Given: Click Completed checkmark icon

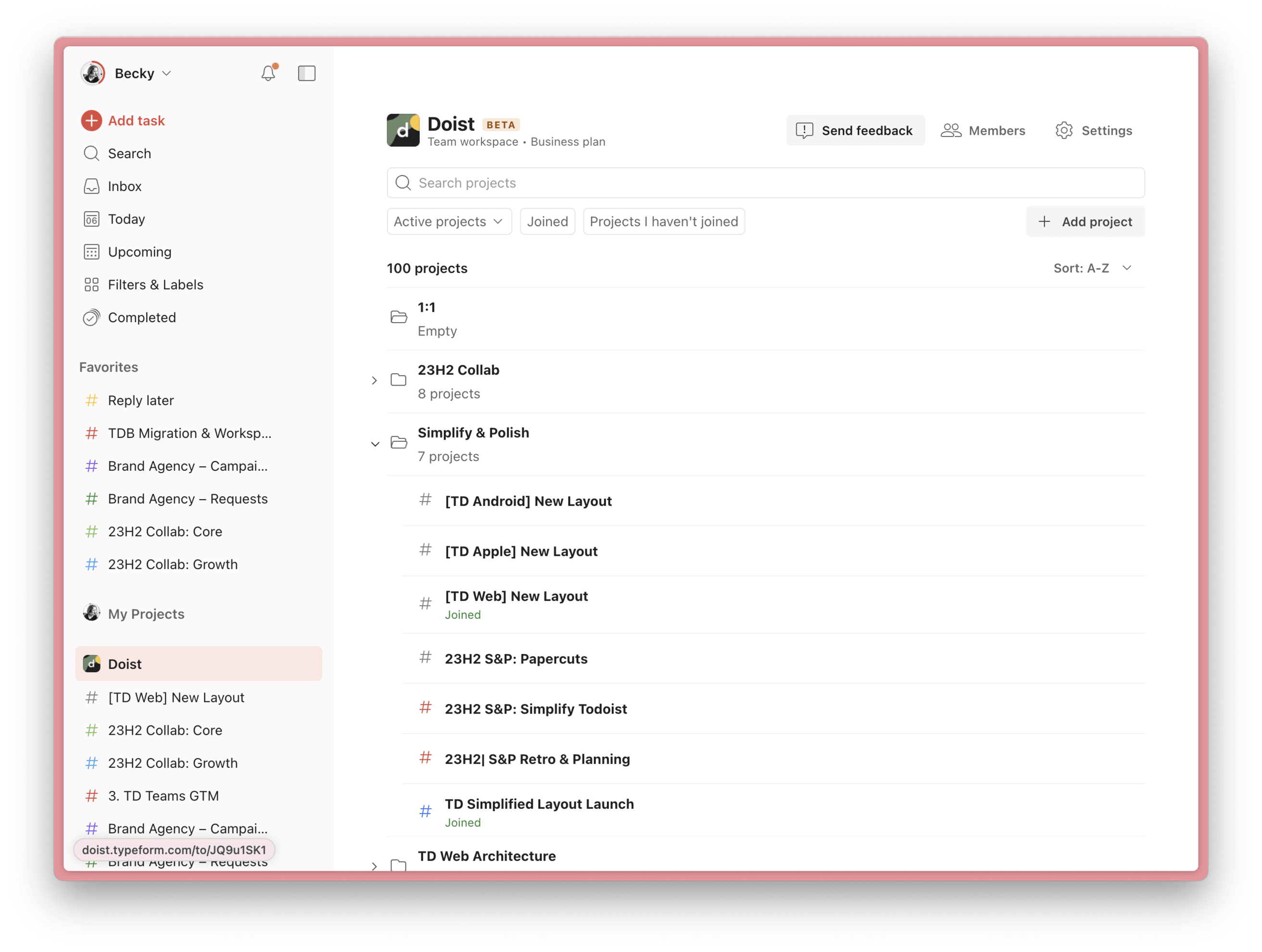Looking at the screenshot, I should click(91, 317).
